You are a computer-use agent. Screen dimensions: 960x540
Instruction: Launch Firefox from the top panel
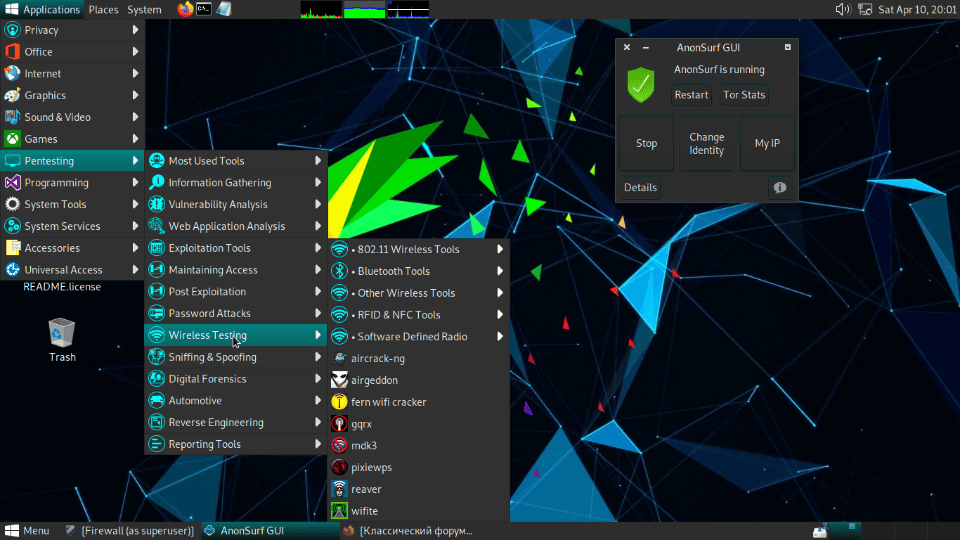pyautogui.click(x=185, y=9)
